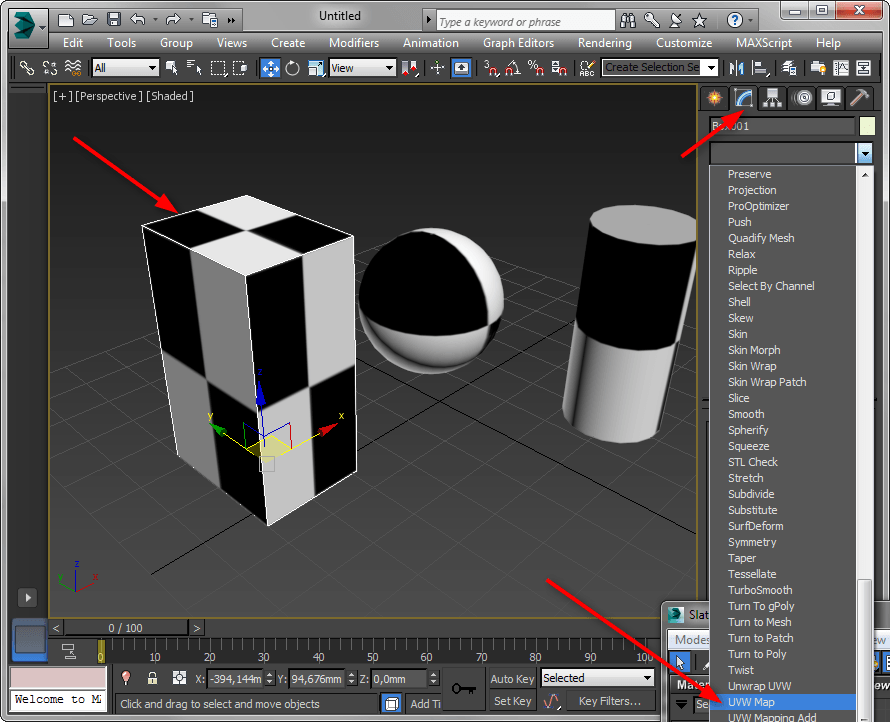The width and height of the screenshot is (890, 722).
Task: Select UVW Map from modifier list
Action: (x=751, y=702)
